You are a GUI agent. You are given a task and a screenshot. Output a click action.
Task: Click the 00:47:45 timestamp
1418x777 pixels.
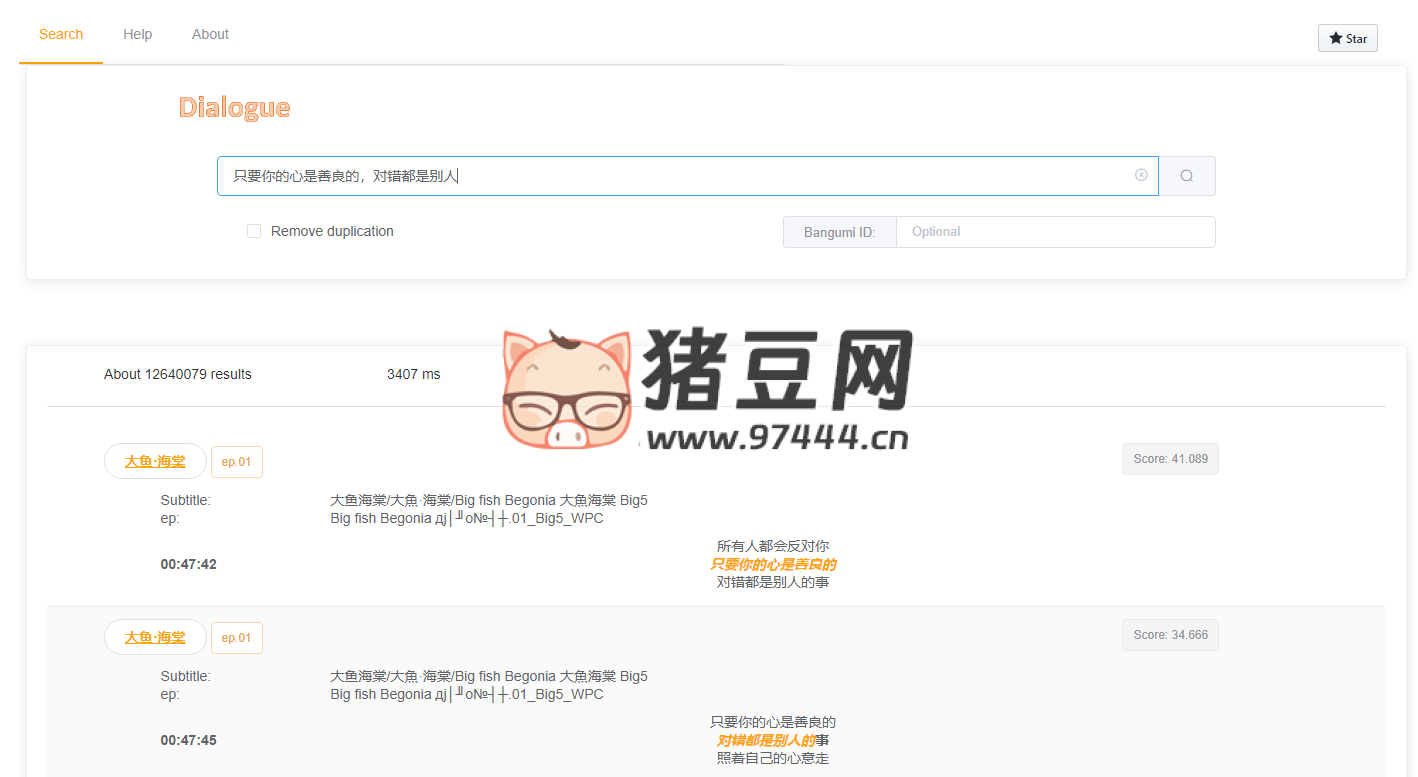[x=188, y=740]
